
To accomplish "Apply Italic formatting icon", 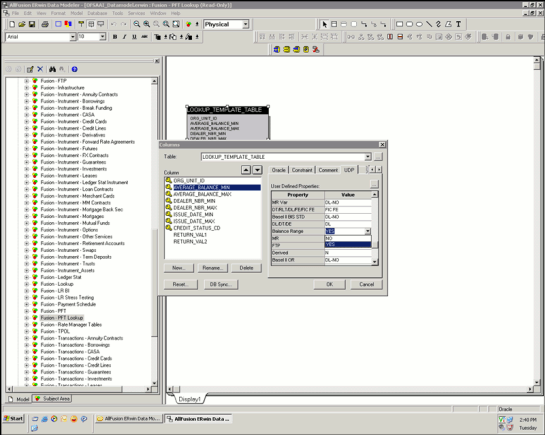I will click(x=124, y=37).
